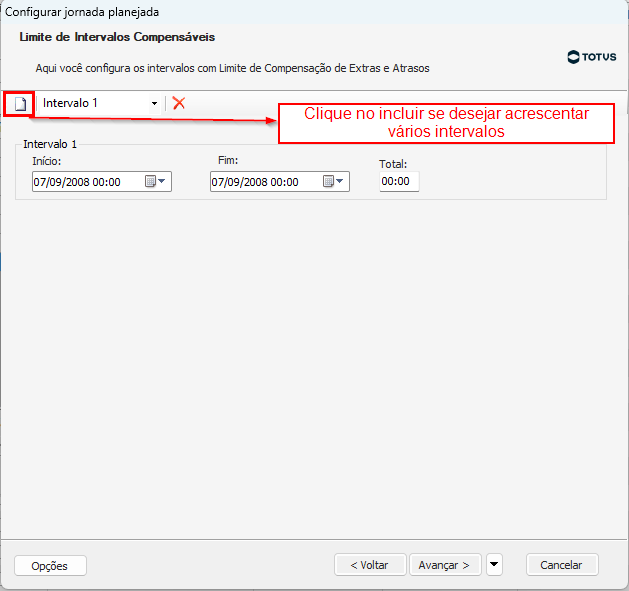The width and height of the screenshot is (629, 591).
Task: Click the Total: label
Action: pyautogui.click(x=393, y=164)
